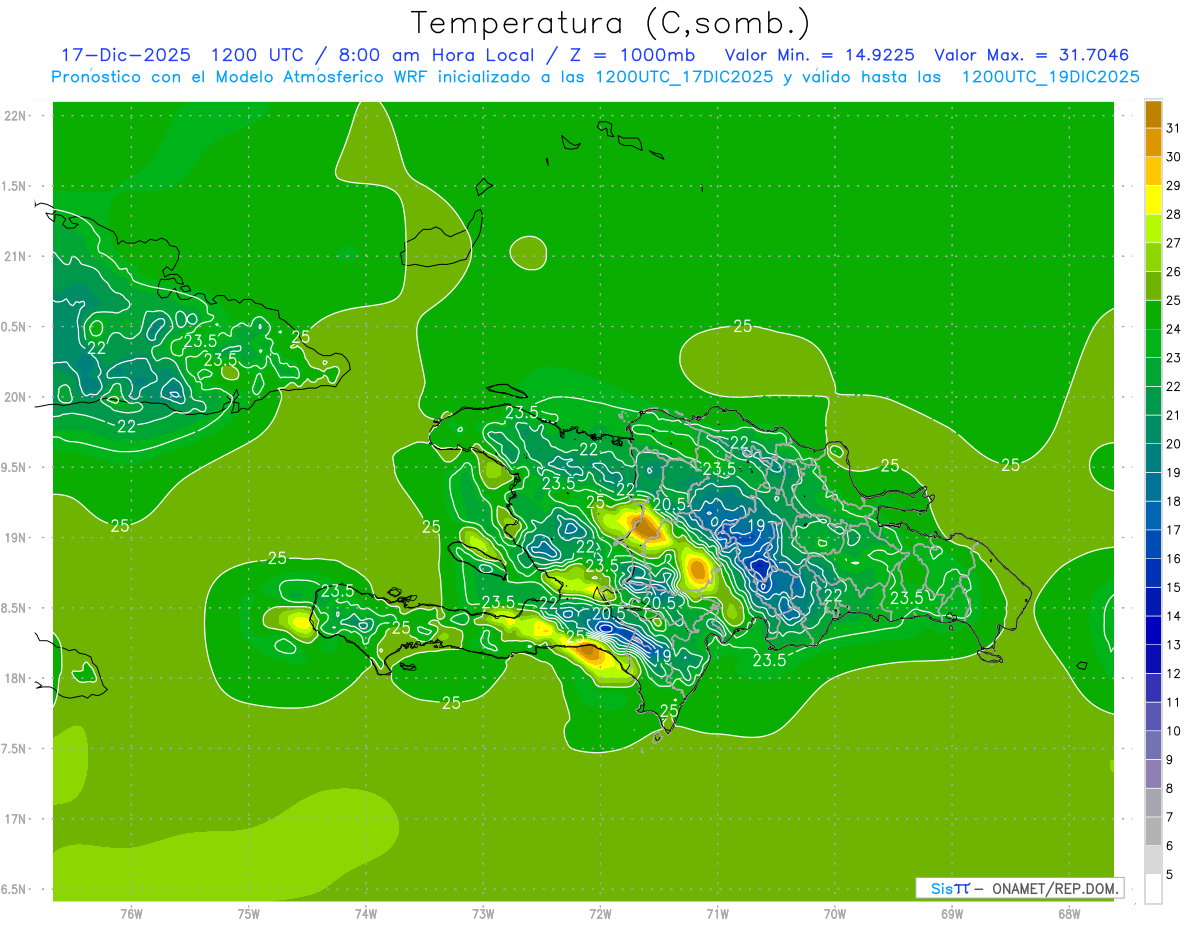The width and height of the screenshot is (1200, 927).
Task: Click the 72W longitude axis label
Action: tap(600, 914)
